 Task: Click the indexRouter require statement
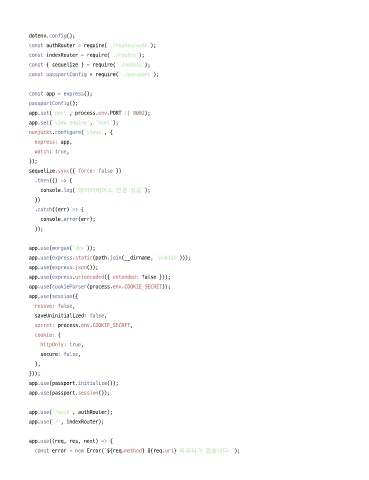click(x=87, y=55)
